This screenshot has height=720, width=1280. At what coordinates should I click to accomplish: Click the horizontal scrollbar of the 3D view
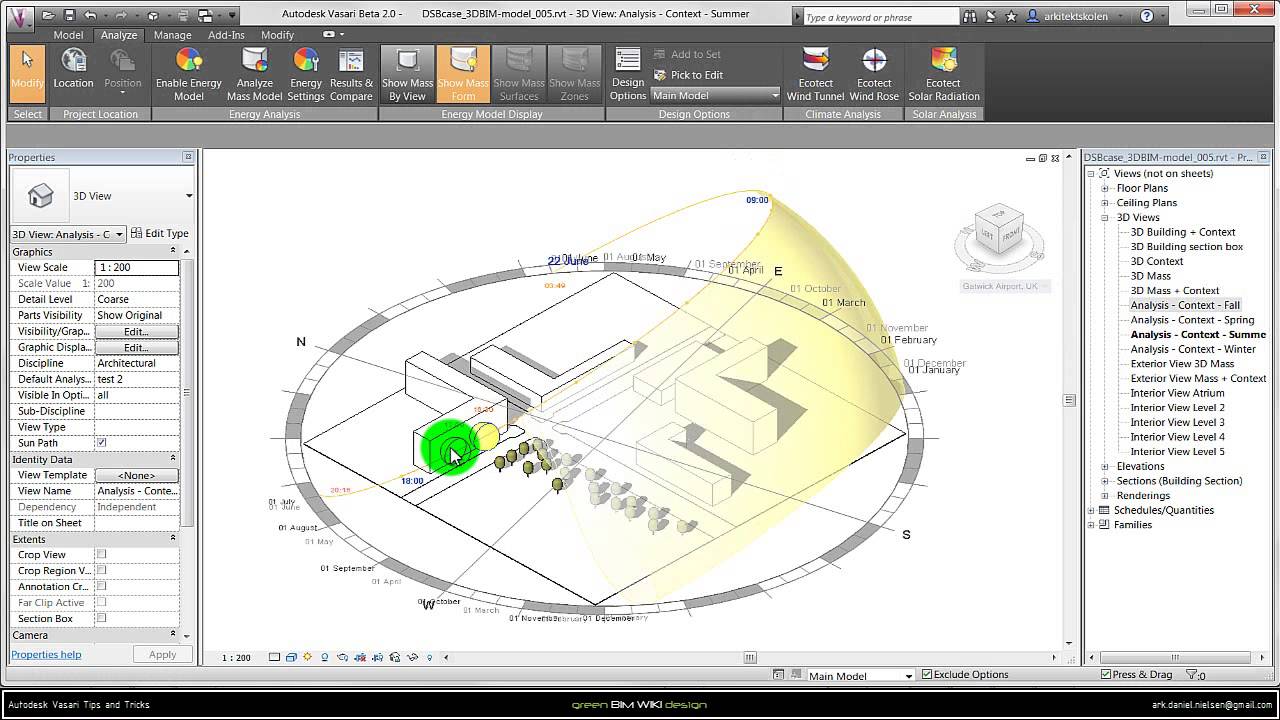(750, 657)
